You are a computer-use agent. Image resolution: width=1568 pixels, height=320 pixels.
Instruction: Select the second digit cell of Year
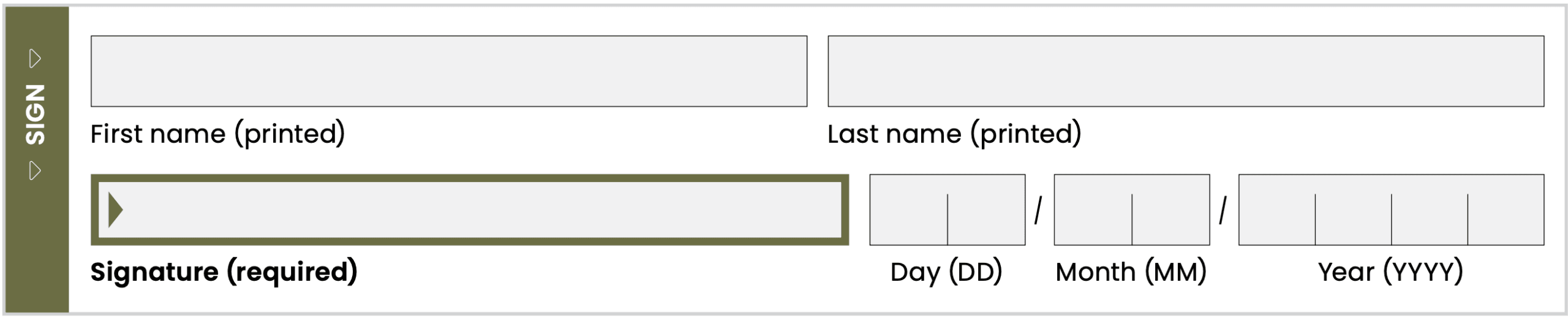(x=1353, y=210)
